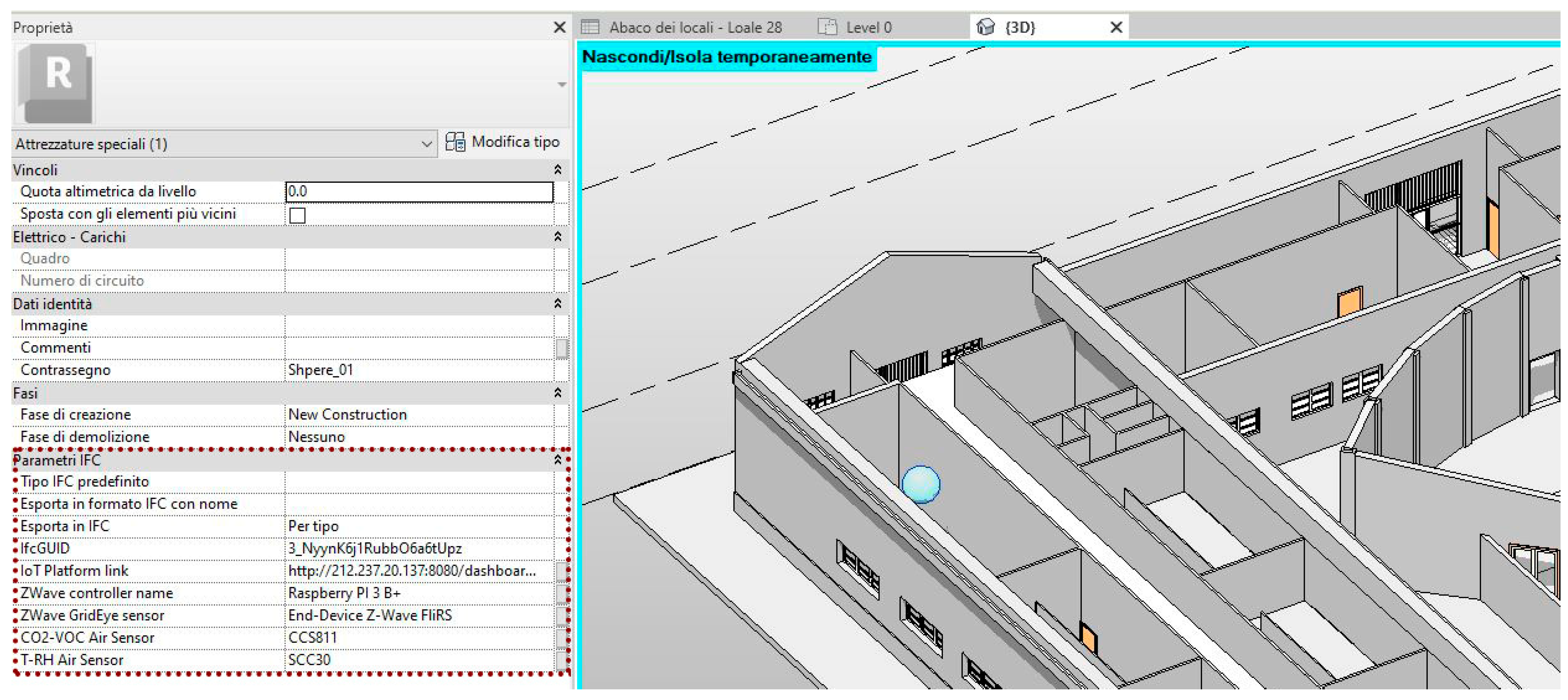Click Quota altimetrica da livello input field
Screen dimensions: 1568x700
click(x=419, y=192)
